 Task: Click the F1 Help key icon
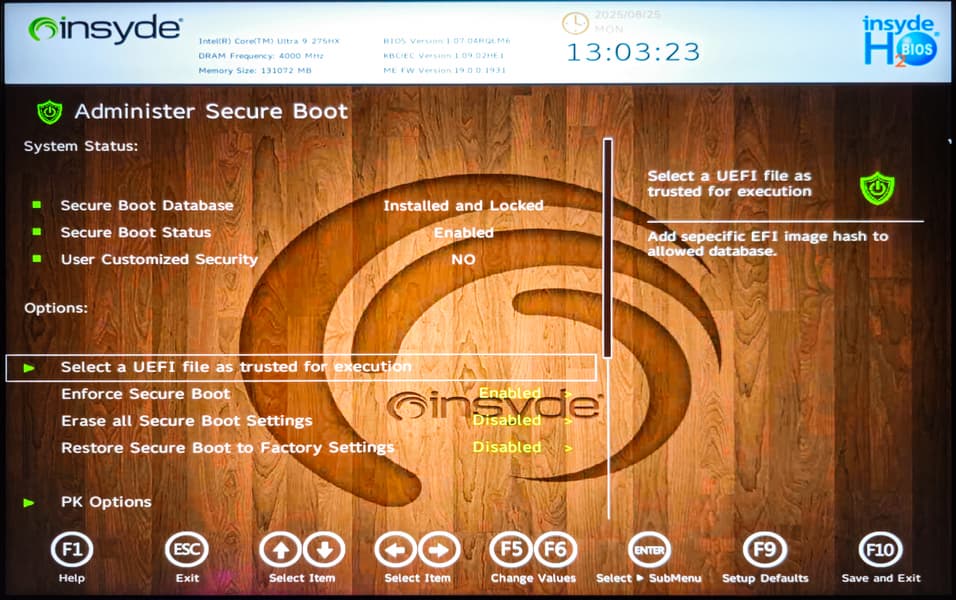coord(72,550)
